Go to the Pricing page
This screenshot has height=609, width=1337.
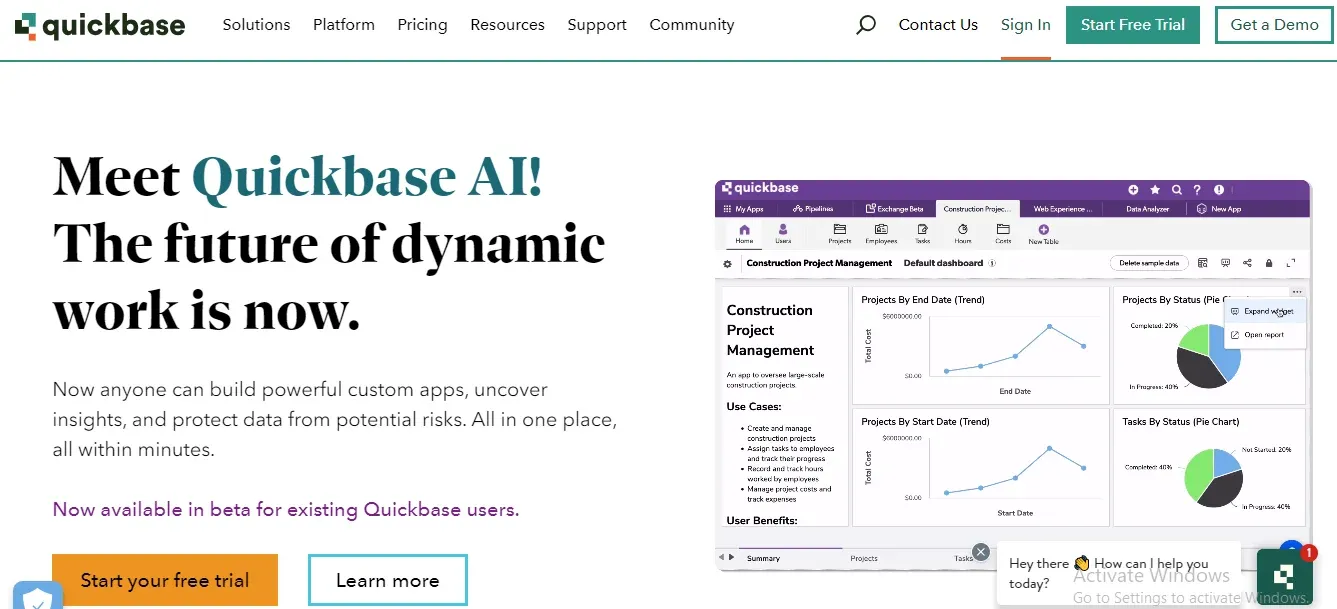(x=422, y=25)
